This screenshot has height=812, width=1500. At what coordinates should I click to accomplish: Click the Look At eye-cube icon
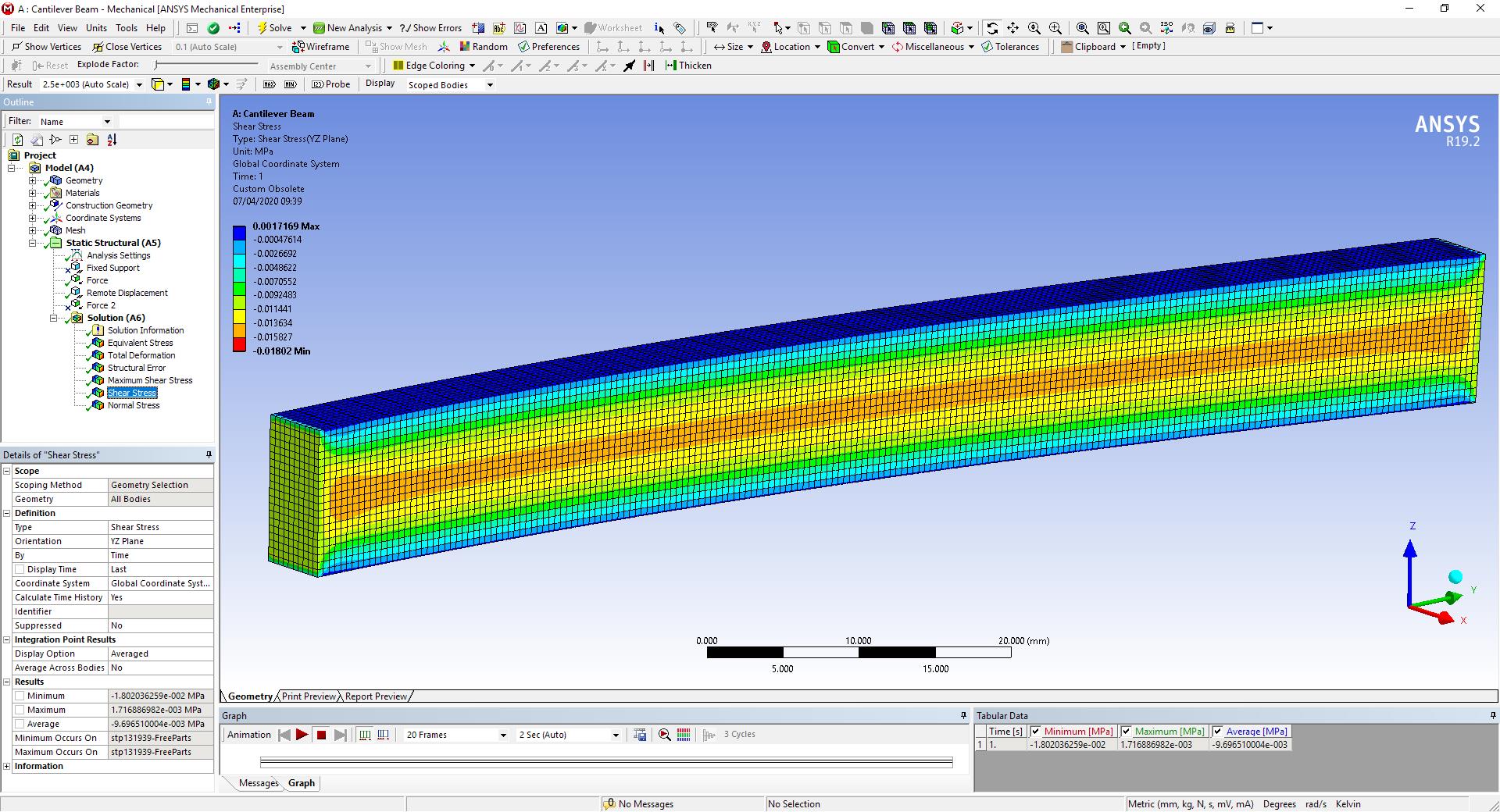[x=1209, y=28]
